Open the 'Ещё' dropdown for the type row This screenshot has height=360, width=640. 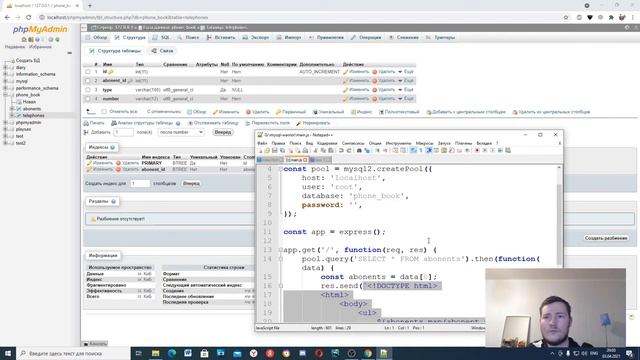tap(406, 90)
